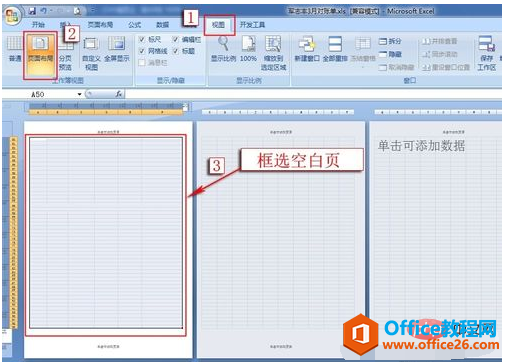Click the fx insert function icon

pyautogui.click(x=119, y=94)
